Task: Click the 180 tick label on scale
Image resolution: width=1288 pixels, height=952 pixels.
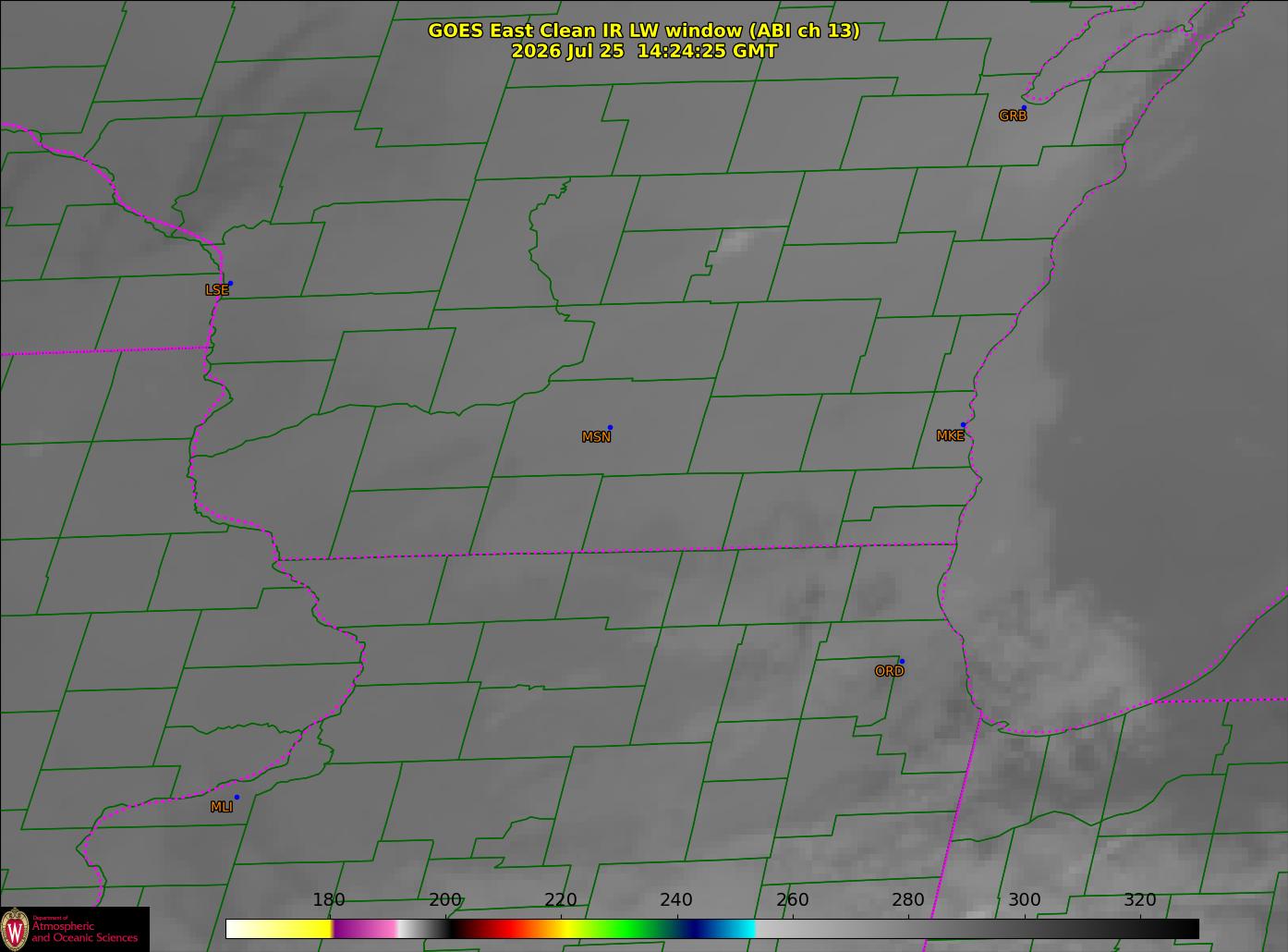Action: click(328, 900)
